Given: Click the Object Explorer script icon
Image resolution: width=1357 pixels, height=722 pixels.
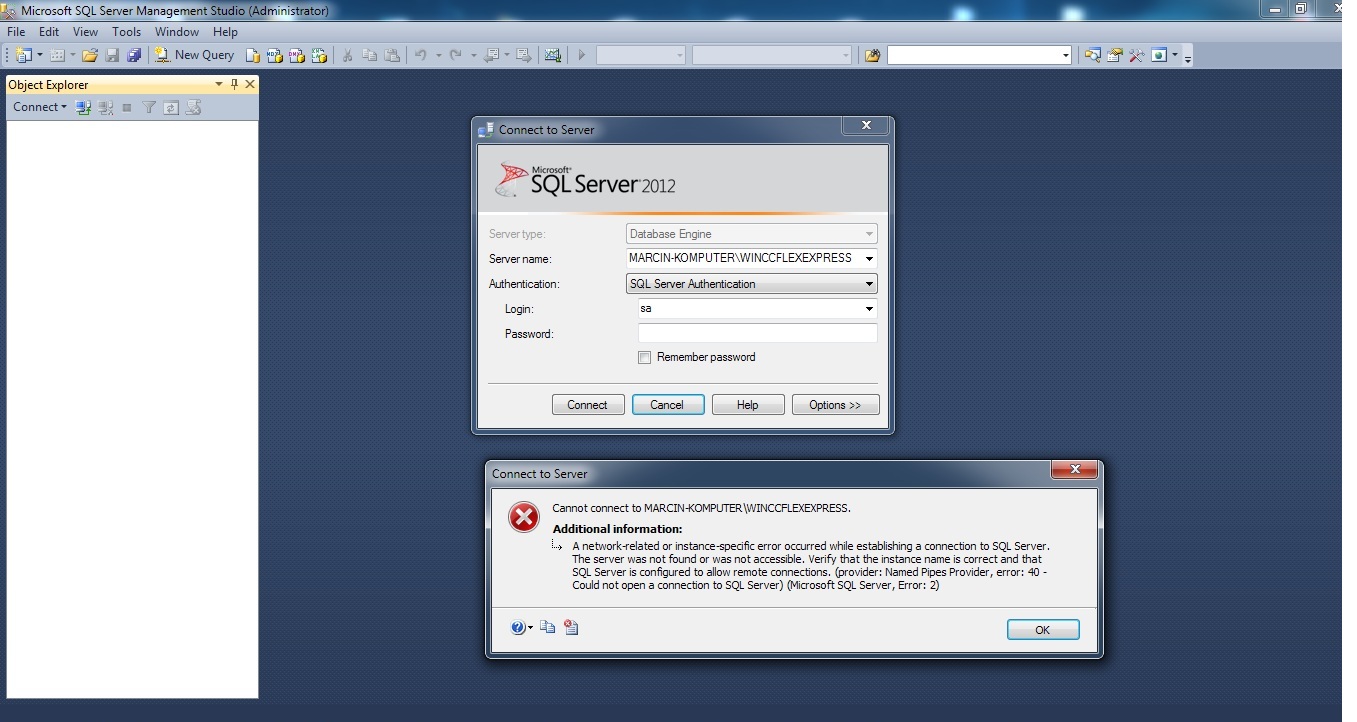Looking at the screenshot, I should [194, 107].
